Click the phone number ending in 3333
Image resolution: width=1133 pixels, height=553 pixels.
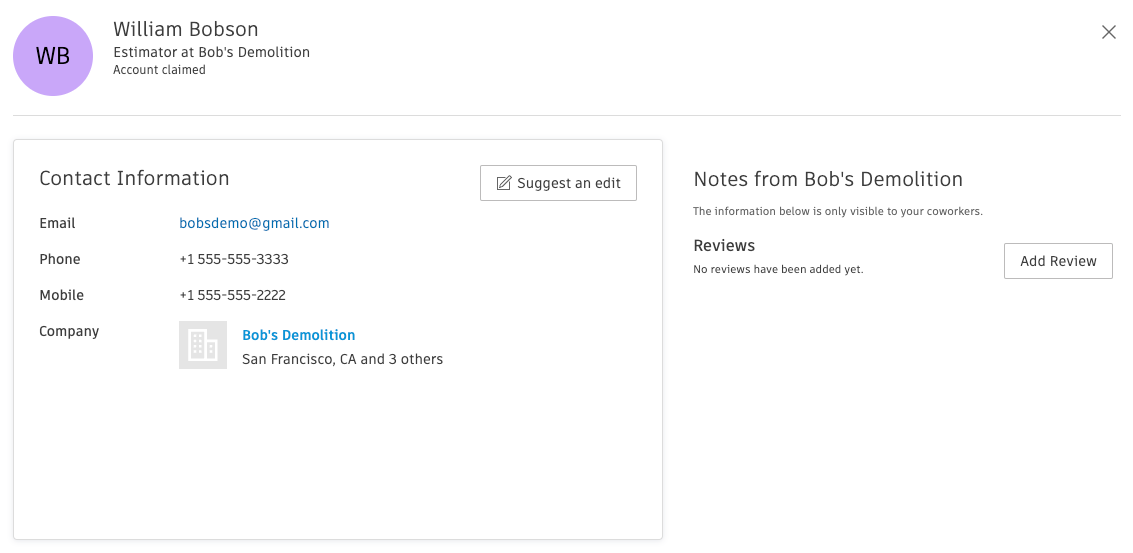click(x=234, y=259)
